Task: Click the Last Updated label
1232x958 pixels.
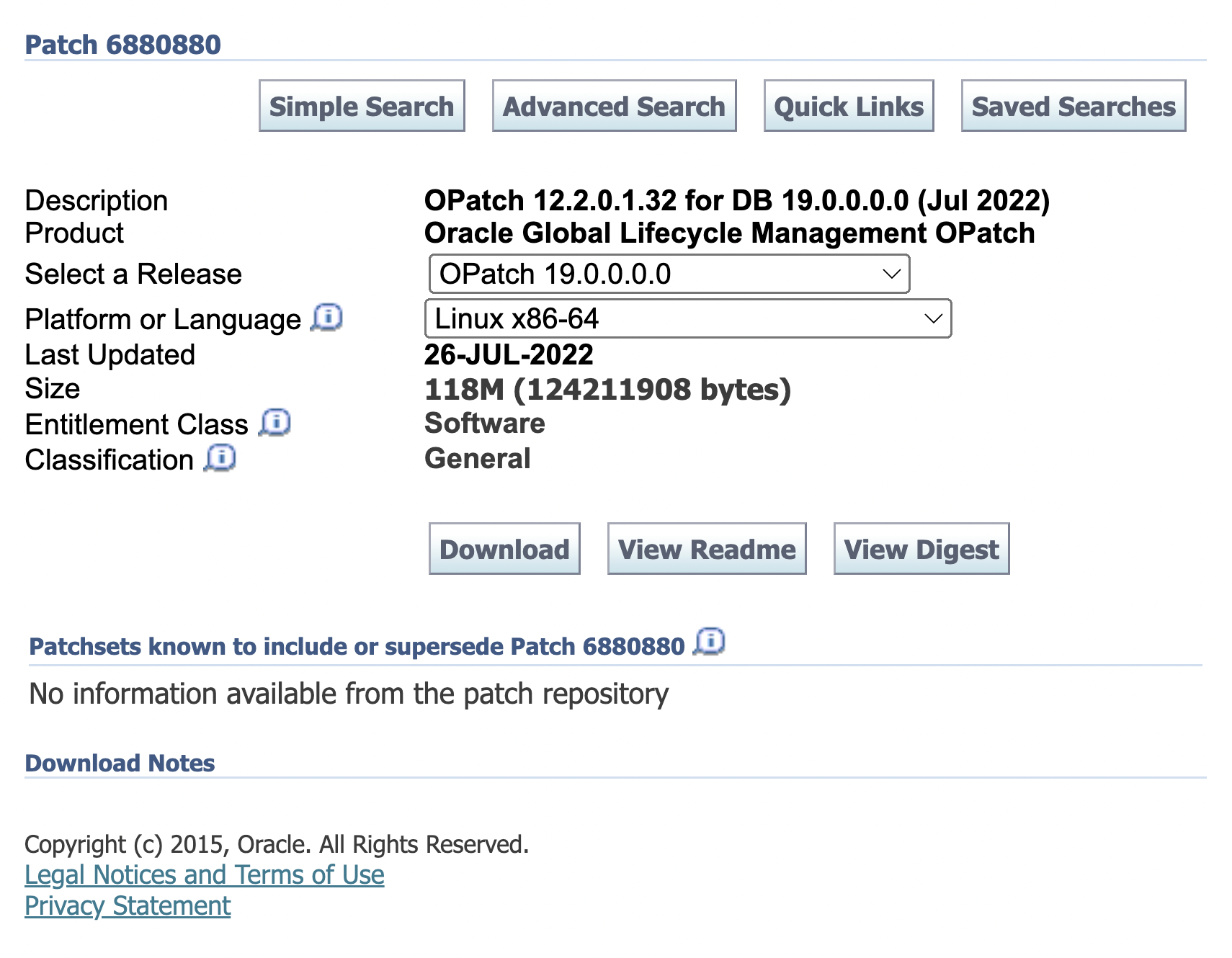Action: 110,354
